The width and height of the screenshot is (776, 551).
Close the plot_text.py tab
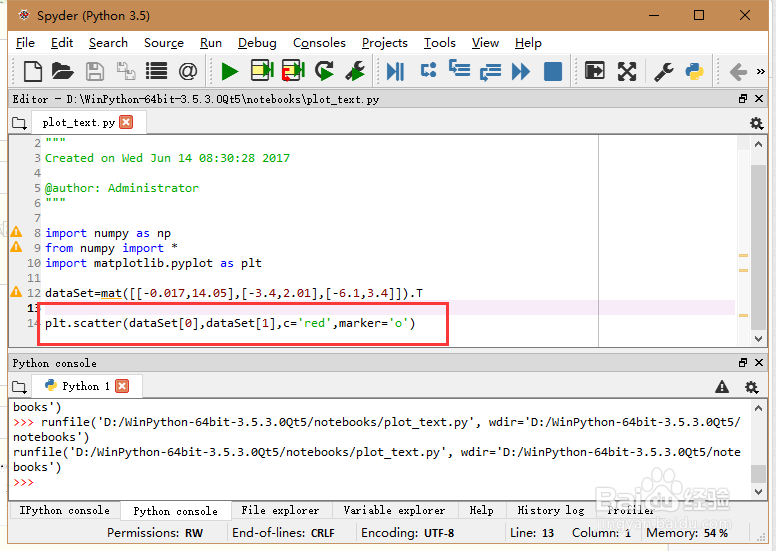pyautogui.click(x=126, y=122)
